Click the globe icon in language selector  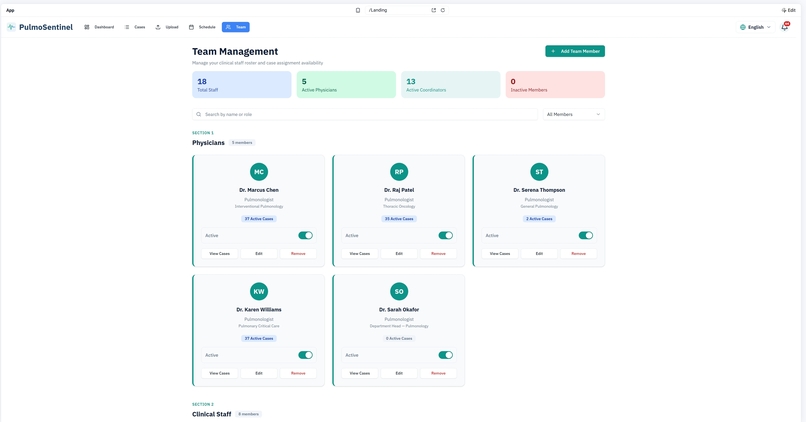tap(743, 27)
